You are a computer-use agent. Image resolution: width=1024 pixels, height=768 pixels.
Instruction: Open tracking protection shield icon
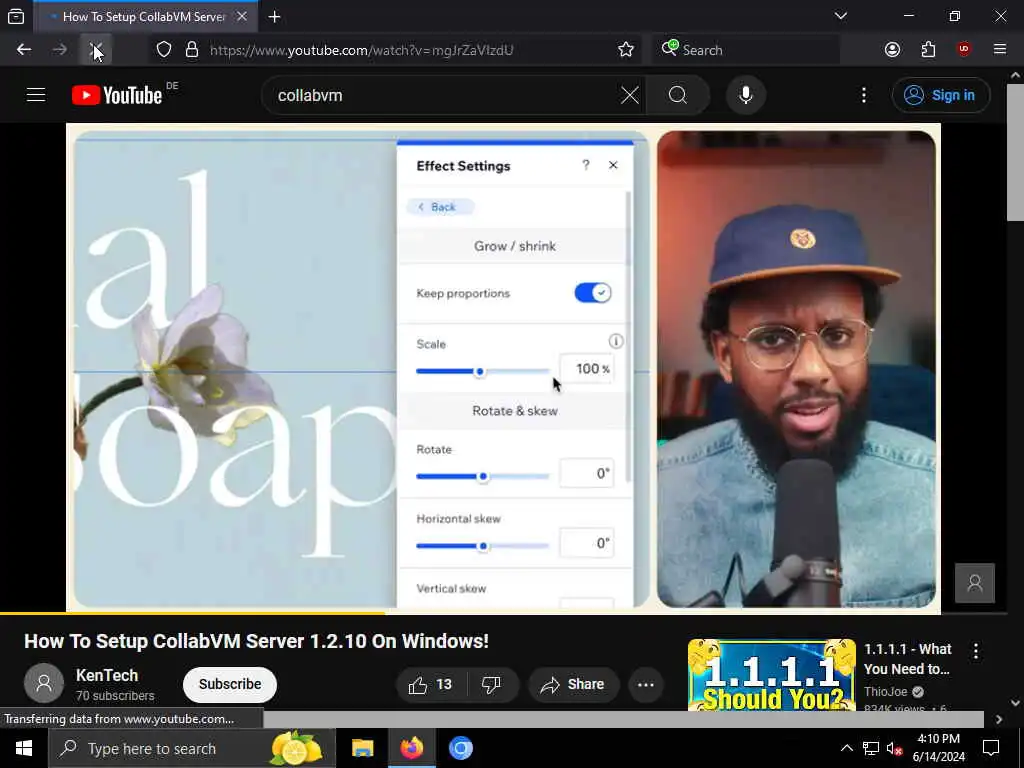pyautogui.click(x=164, y=50)
